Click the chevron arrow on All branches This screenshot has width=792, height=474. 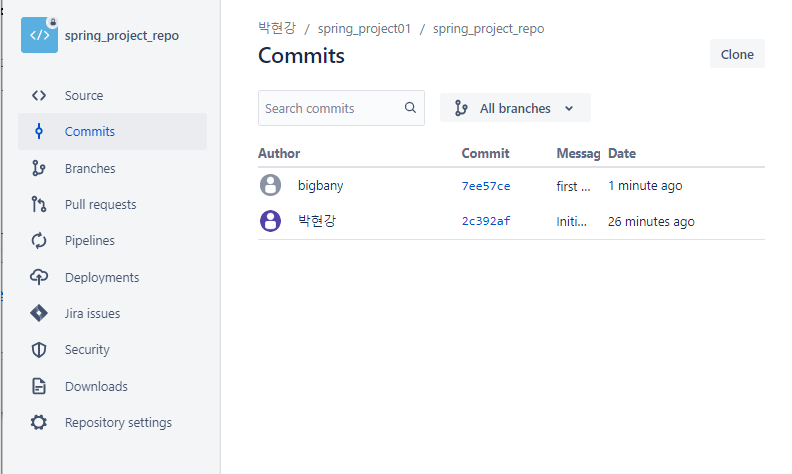[x=569, y=108]
